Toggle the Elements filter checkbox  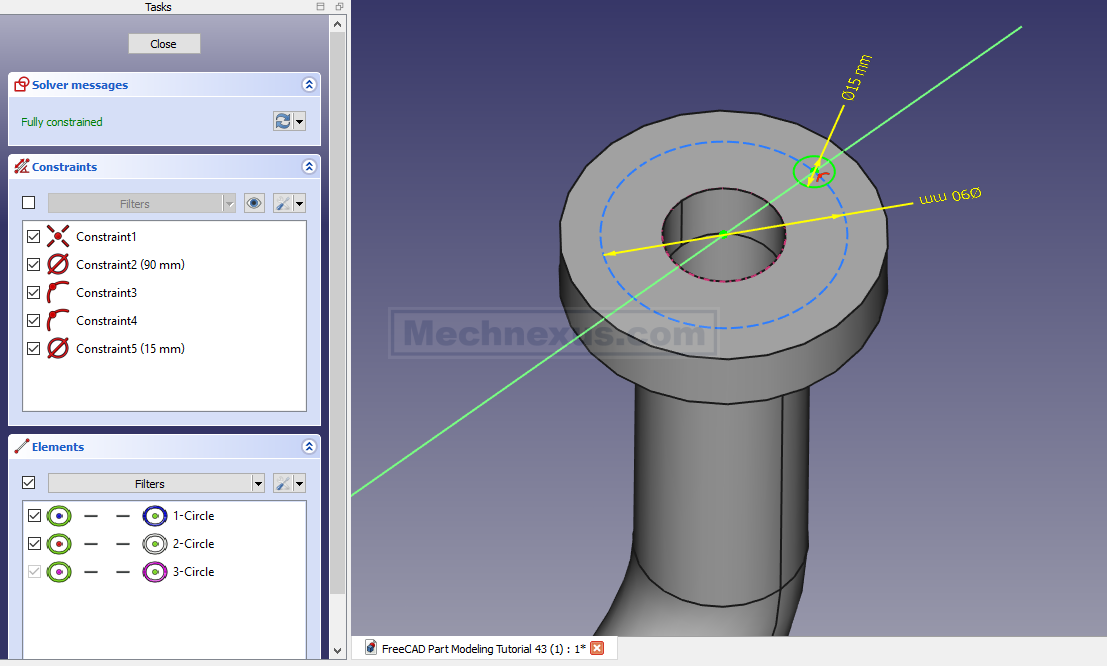(29, 483)
